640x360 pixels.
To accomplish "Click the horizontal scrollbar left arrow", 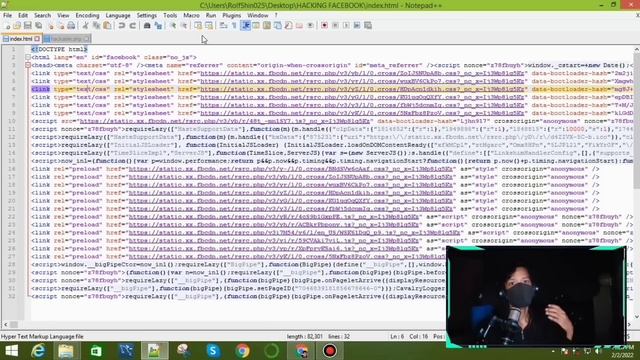I will click(x=5, y=324).
